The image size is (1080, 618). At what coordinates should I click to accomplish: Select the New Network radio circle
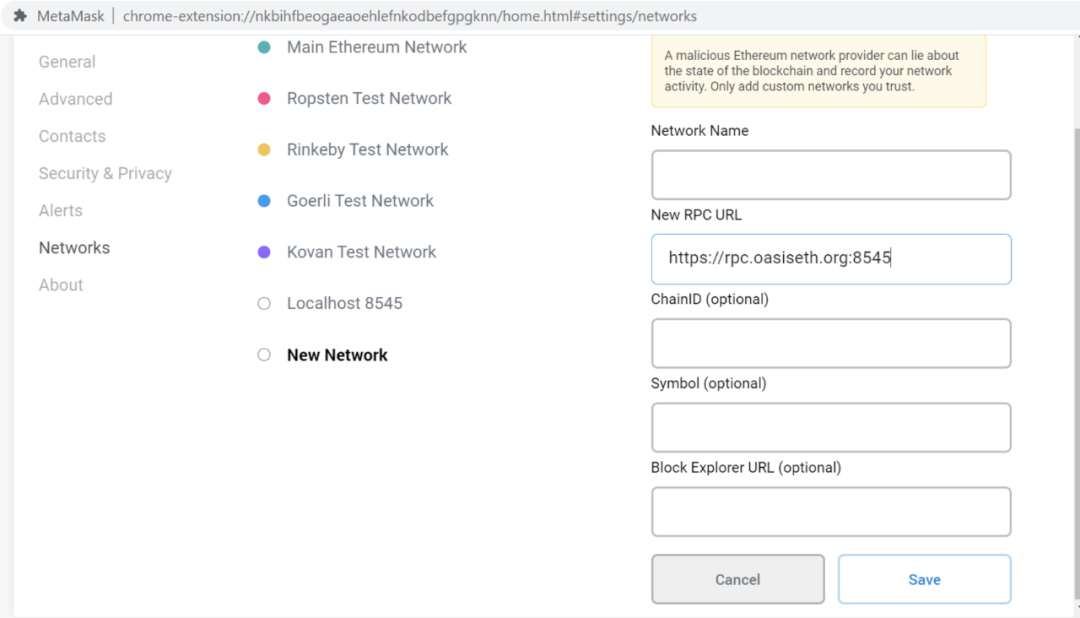click(264, 355)
